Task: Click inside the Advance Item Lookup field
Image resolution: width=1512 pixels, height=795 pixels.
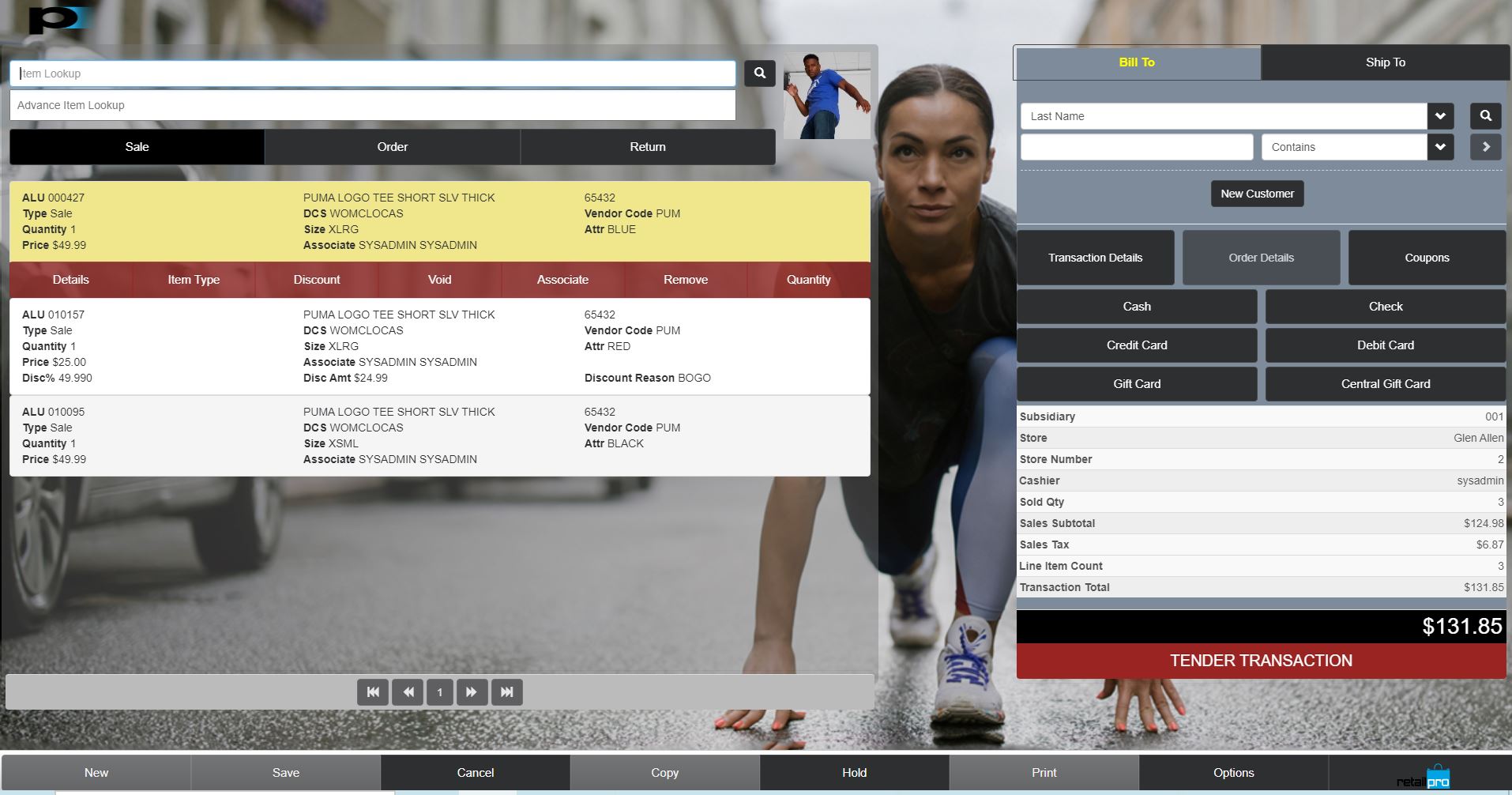Action: 371,104
